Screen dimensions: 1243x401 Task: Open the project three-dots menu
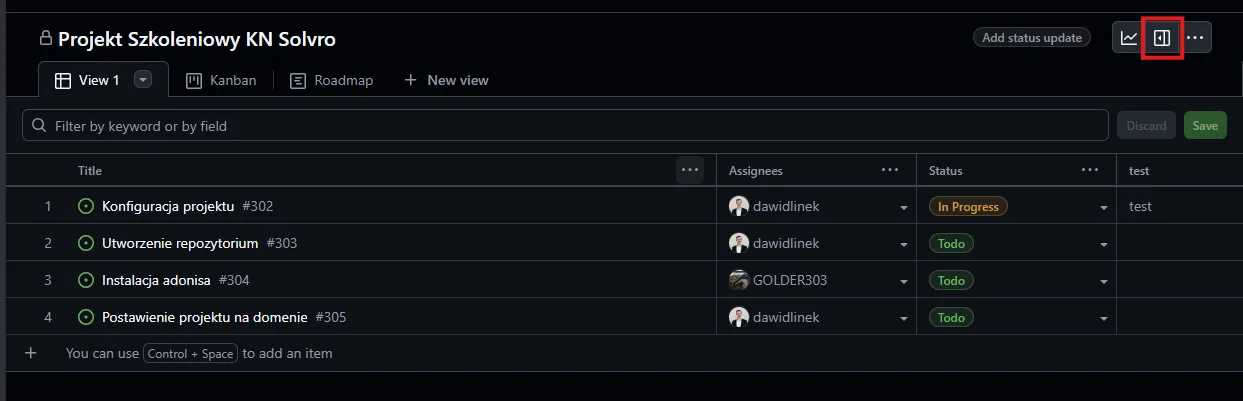[x=1197, y=38]
